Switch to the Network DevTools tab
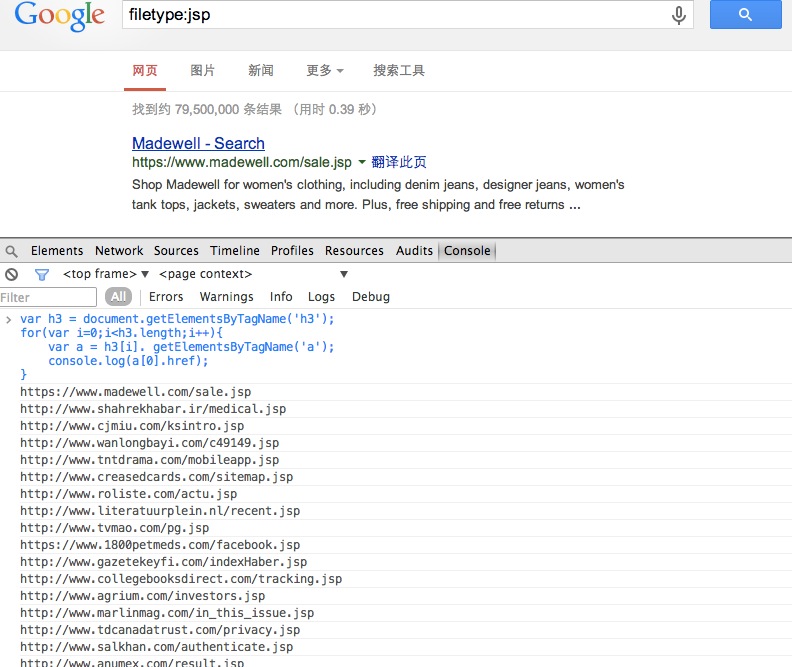The height and width of the screenshot is (667, 792). click(x=119, y=250)
